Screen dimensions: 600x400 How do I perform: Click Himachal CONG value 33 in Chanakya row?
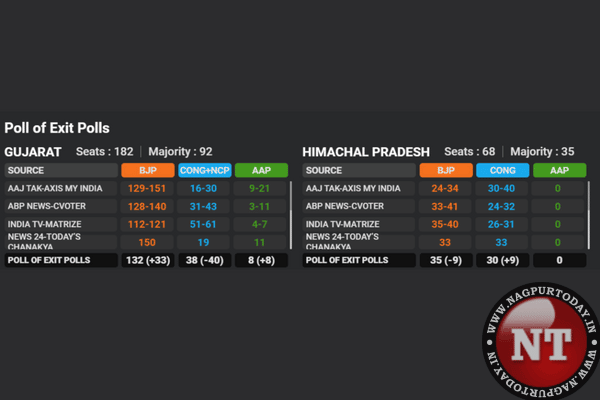501,242
